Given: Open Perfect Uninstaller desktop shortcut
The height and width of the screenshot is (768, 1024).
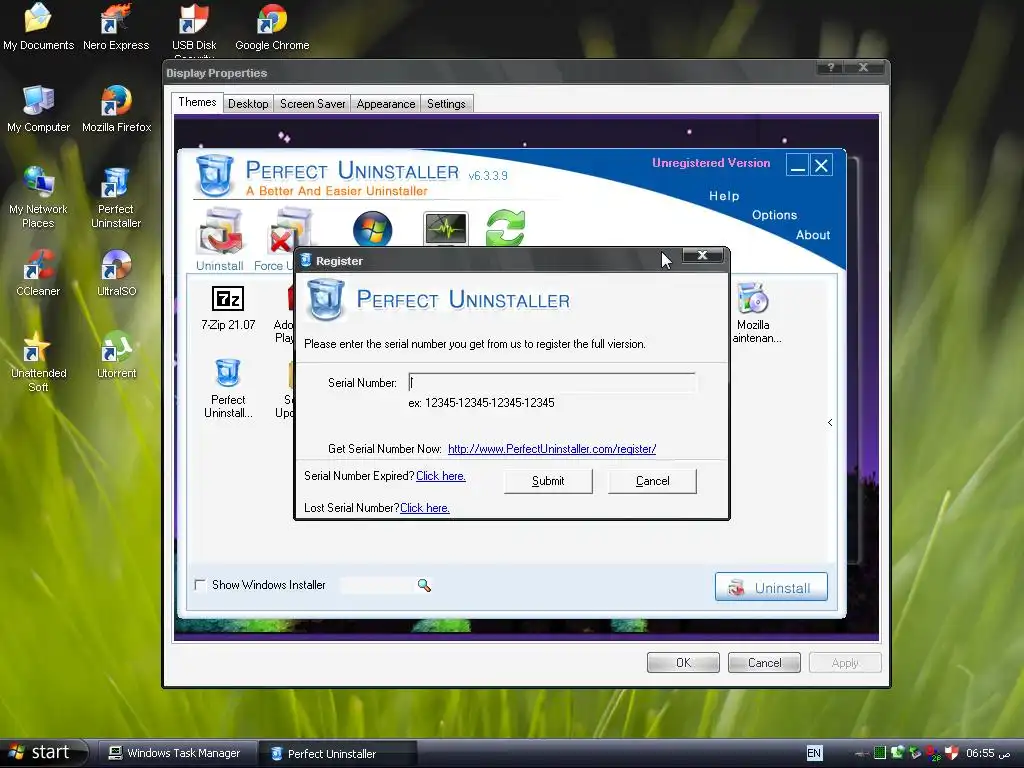Looking at the screenshot, I should (116, 197).
